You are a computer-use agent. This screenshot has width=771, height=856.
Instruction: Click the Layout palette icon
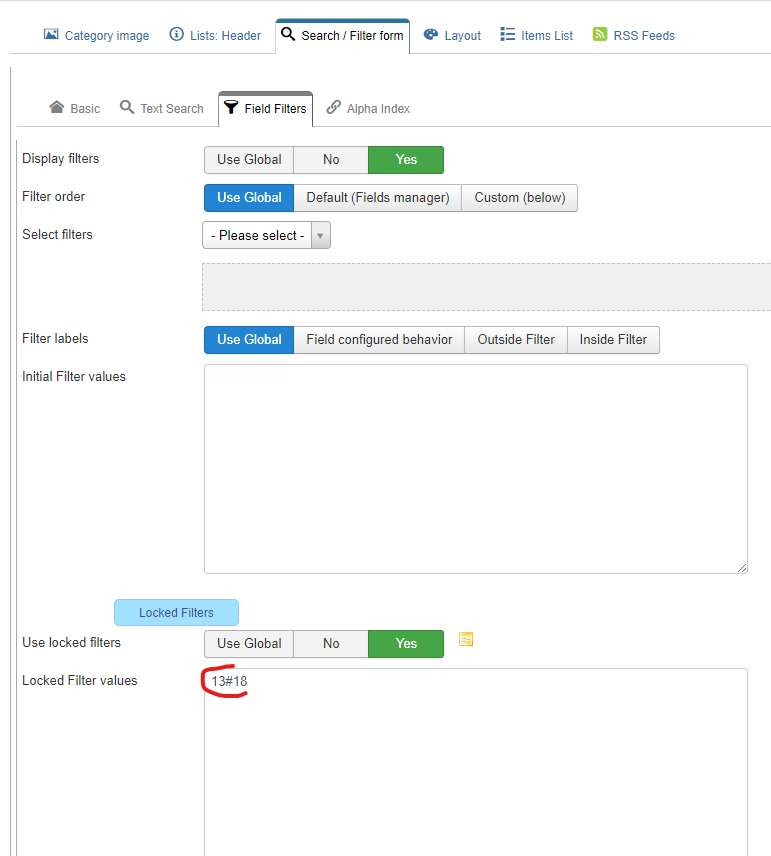click(431, 34)
